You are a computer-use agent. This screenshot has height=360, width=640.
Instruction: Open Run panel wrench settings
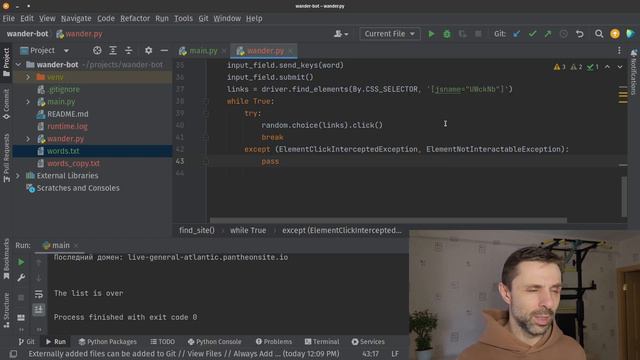coord(21,278)
